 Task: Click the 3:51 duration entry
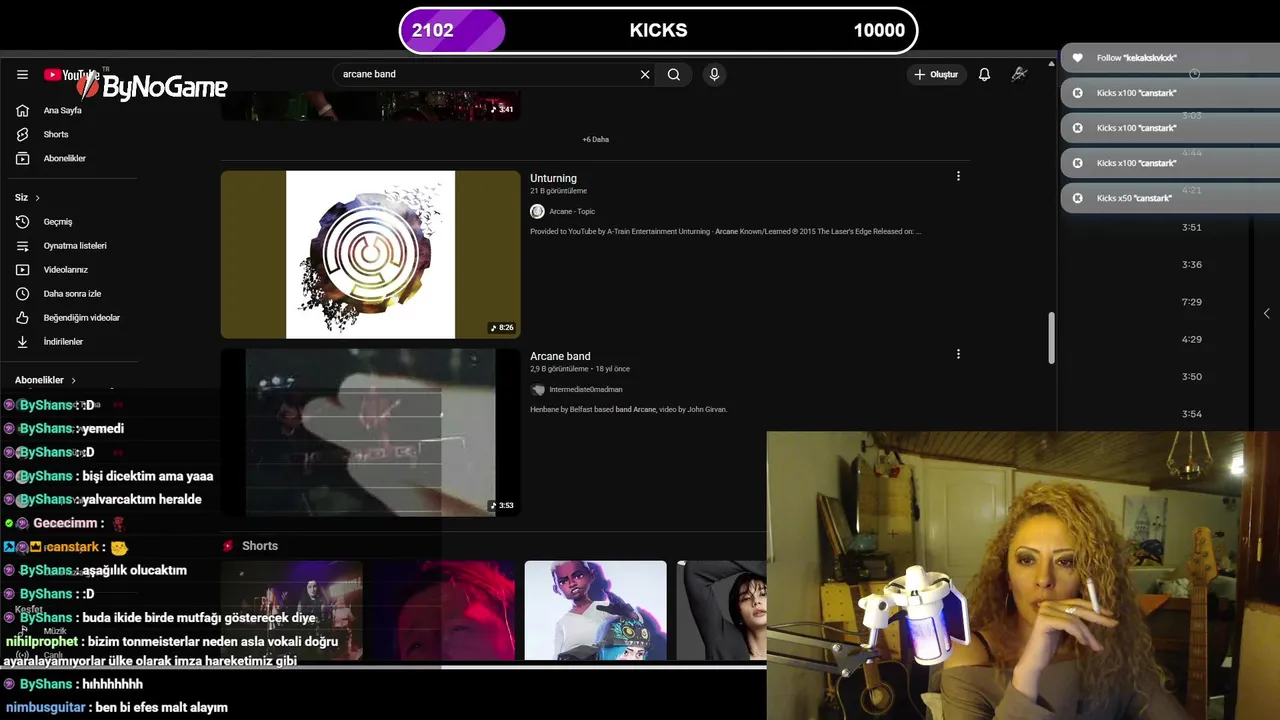tap(1191, 228)
